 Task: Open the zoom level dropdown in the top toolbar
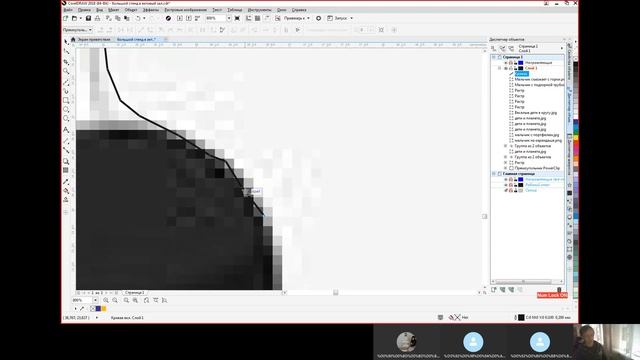pos(229,18)
